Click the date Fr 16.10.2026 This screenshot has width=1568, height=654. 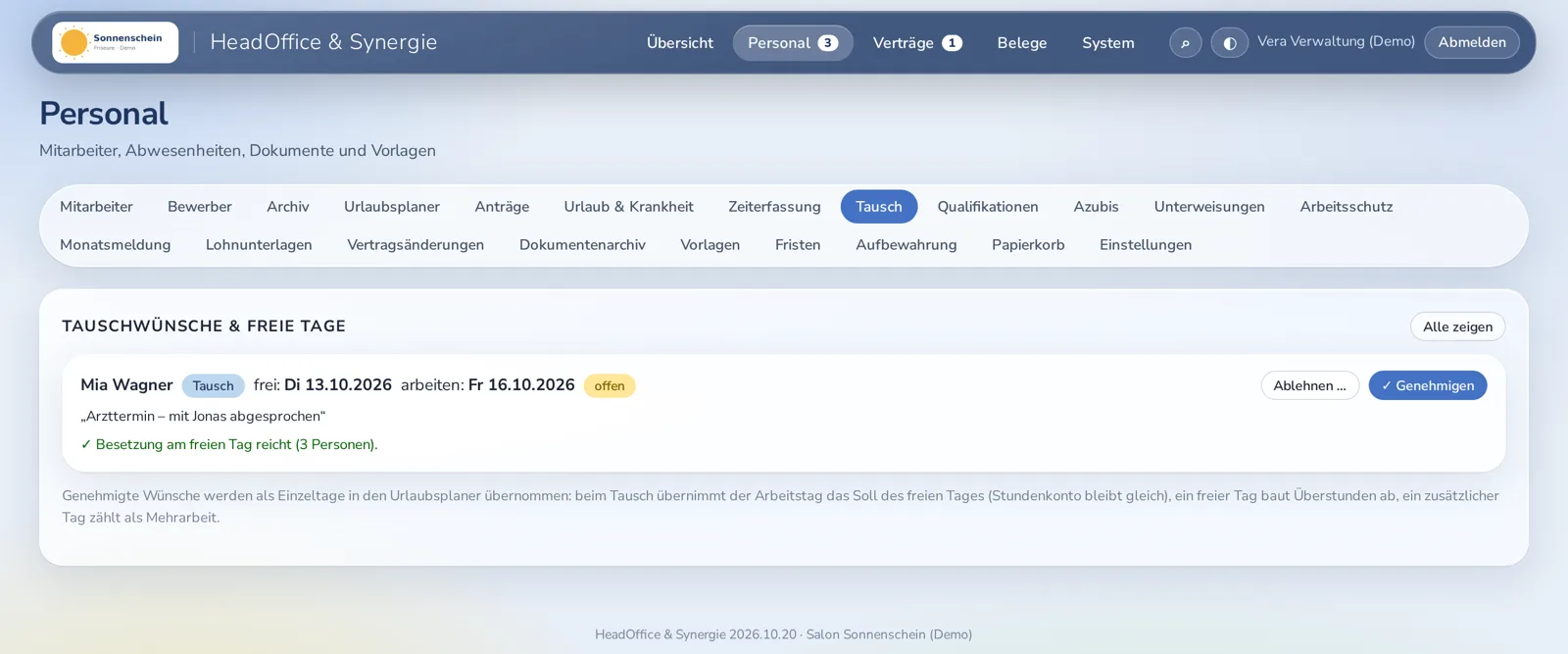pyautogui.click(x=521, y=385)
